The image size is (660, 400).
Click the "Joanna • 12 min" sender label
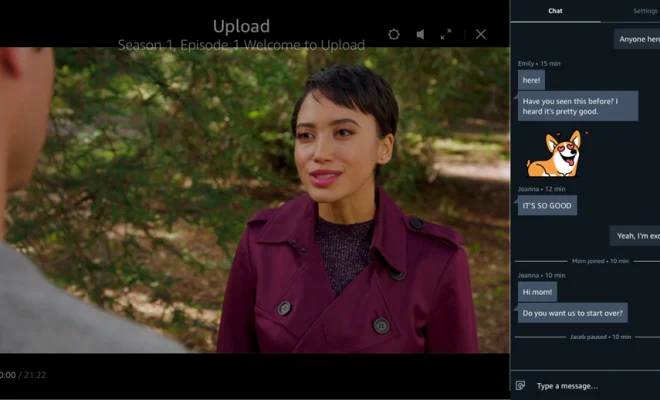541,189
